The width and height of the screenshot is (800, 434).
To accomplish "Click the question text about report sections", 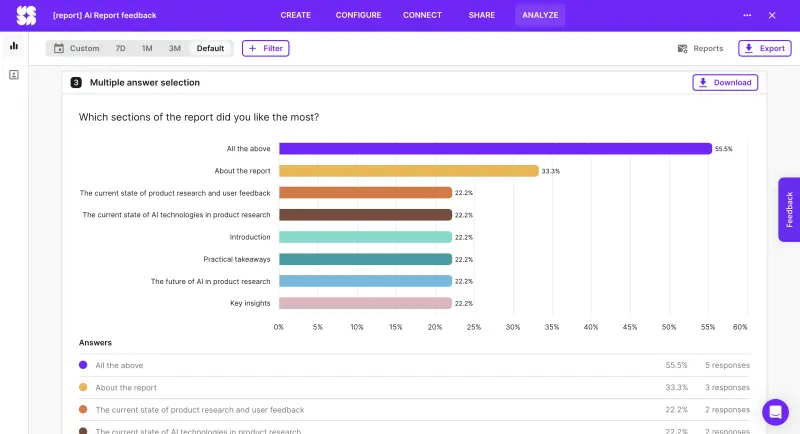I will [199, 117].
